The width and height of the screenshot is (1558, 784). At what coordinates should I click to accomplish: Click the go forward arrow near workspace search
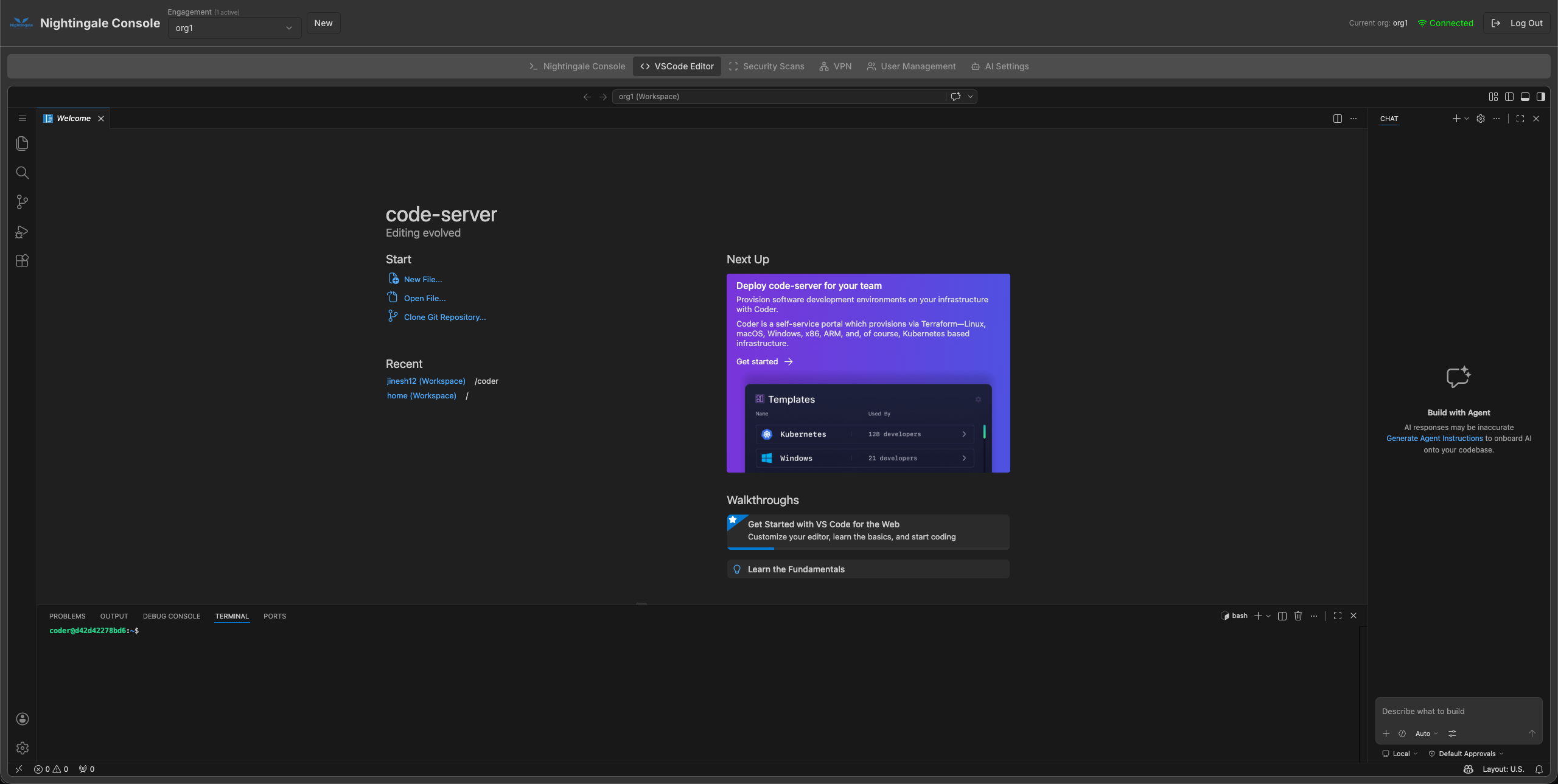point(603,97)
